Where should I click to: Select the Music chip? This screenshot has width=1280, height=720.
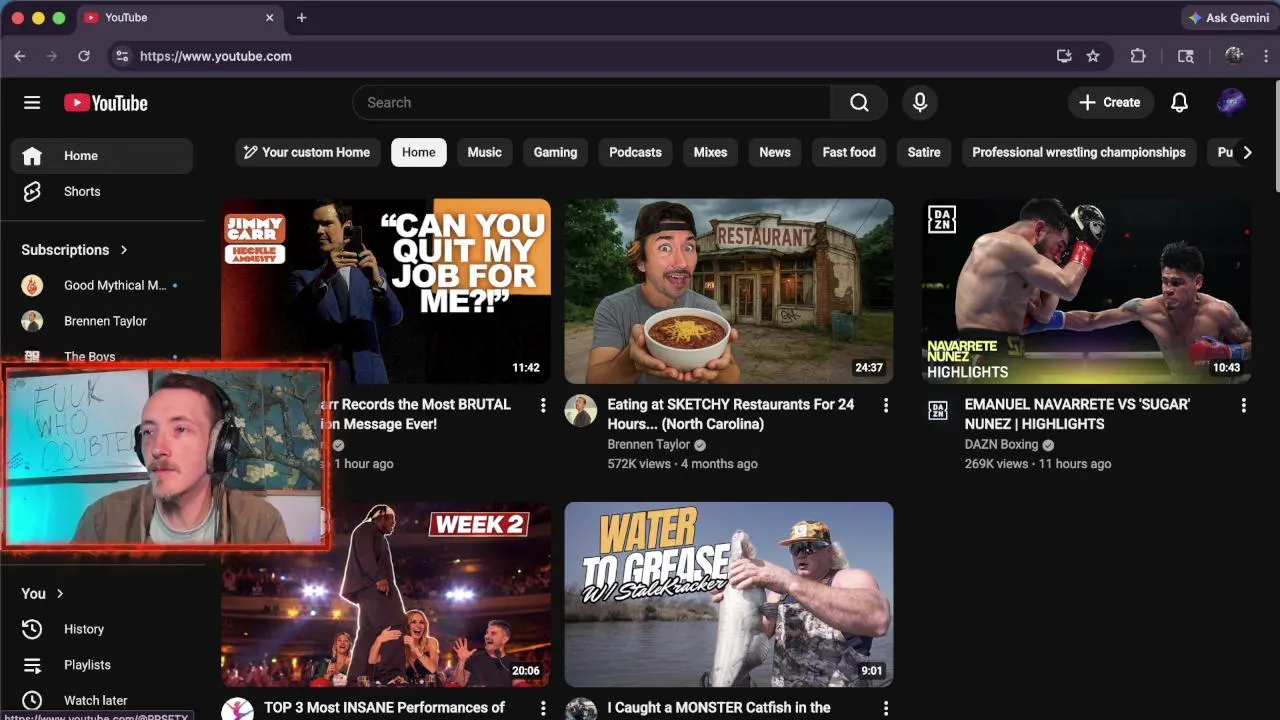tap(485, 152)
